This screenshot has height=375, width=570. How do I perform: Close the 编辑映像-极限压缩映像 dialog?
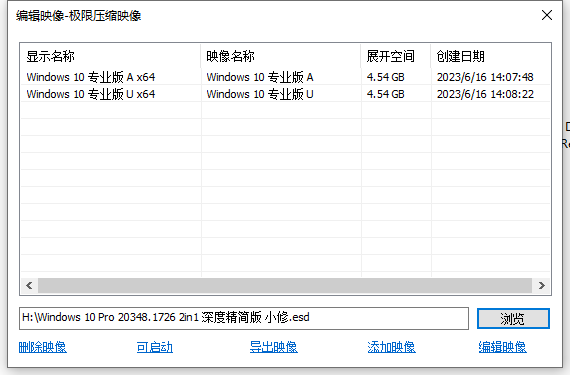pyautogui.click(x=547, y=15)
